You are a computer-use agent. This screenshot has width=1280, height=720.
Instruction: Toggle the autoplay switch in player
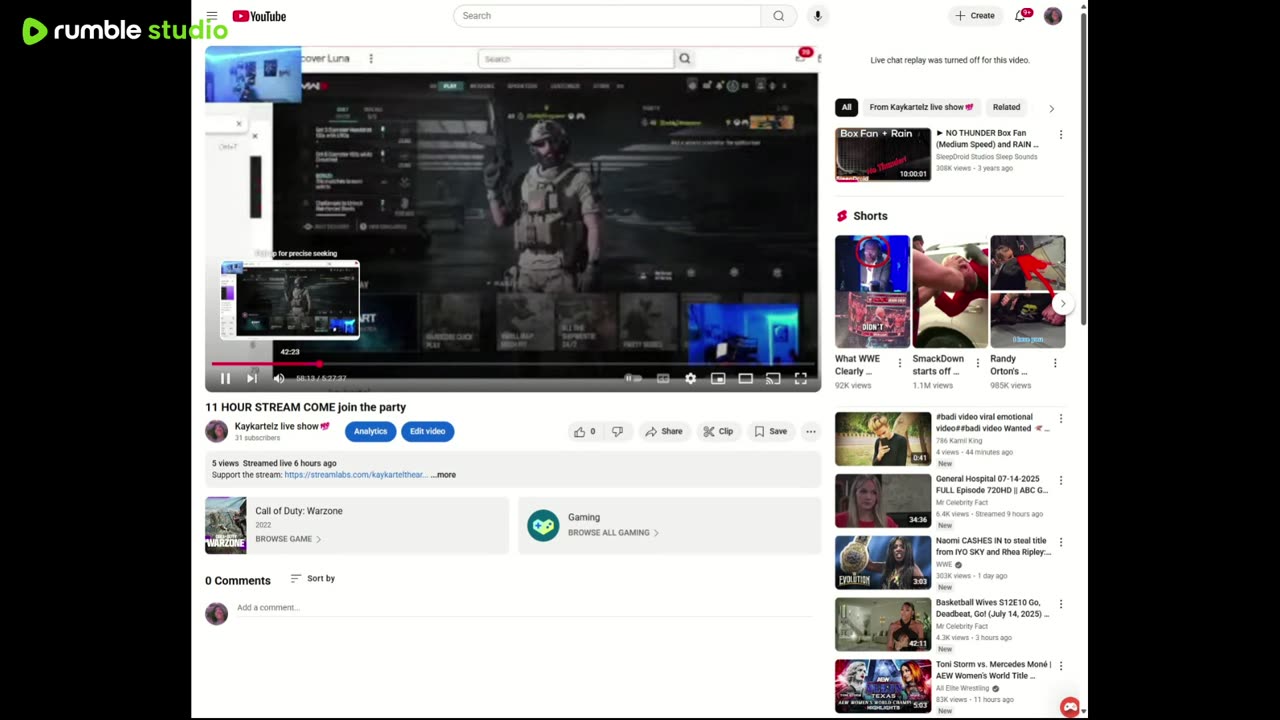tap(633, 378)
